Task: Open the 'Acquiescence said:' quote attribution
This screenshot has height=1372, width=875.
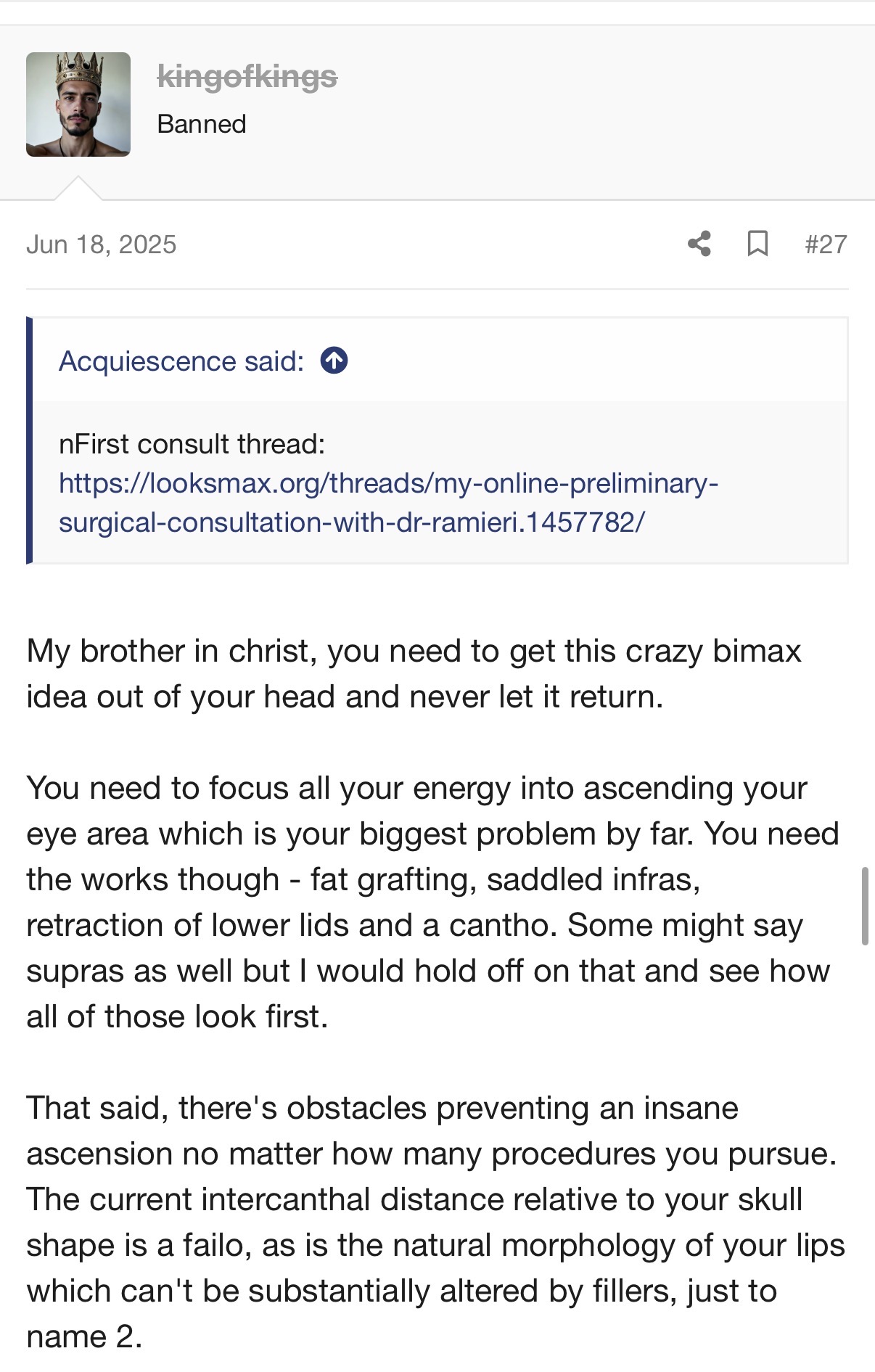Action: (x=181, y=361)
